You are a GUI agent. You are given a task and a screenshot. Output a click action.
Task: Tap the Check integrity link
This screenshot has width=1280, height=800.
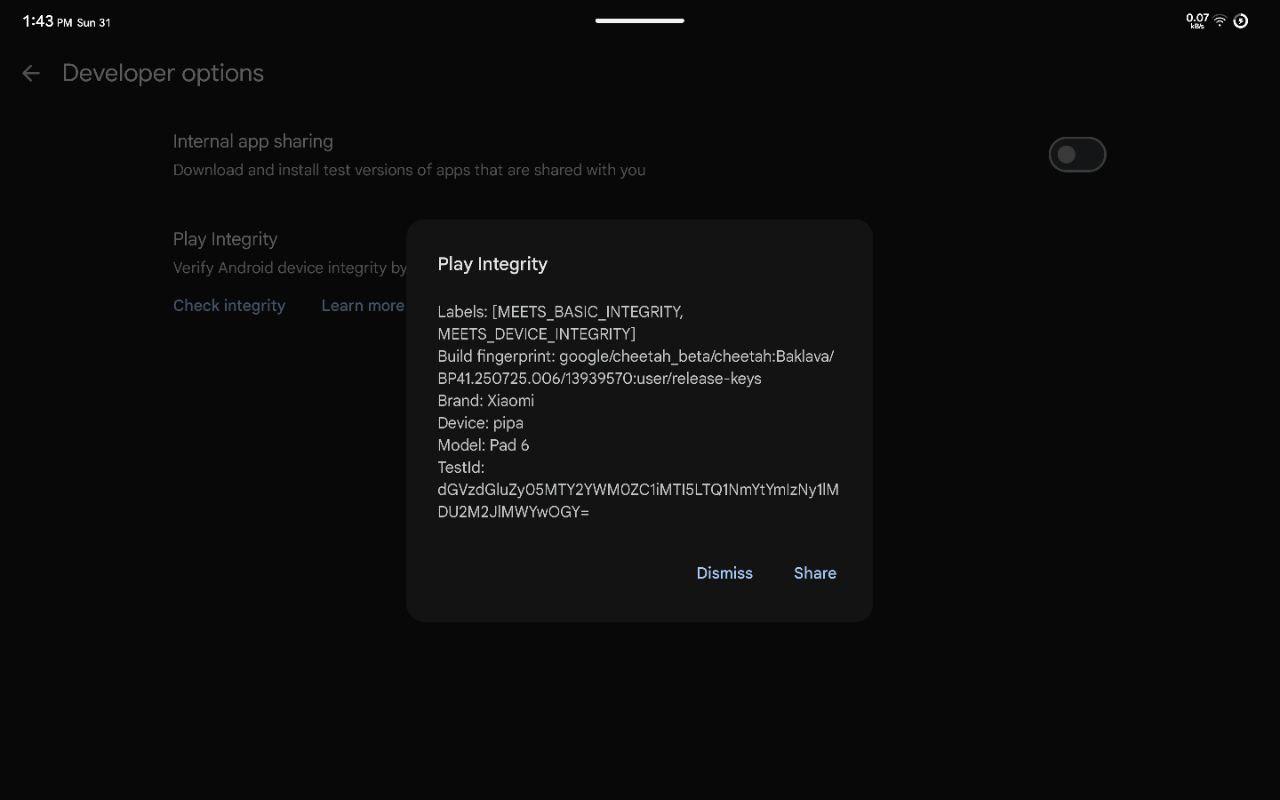pos(229,306)
